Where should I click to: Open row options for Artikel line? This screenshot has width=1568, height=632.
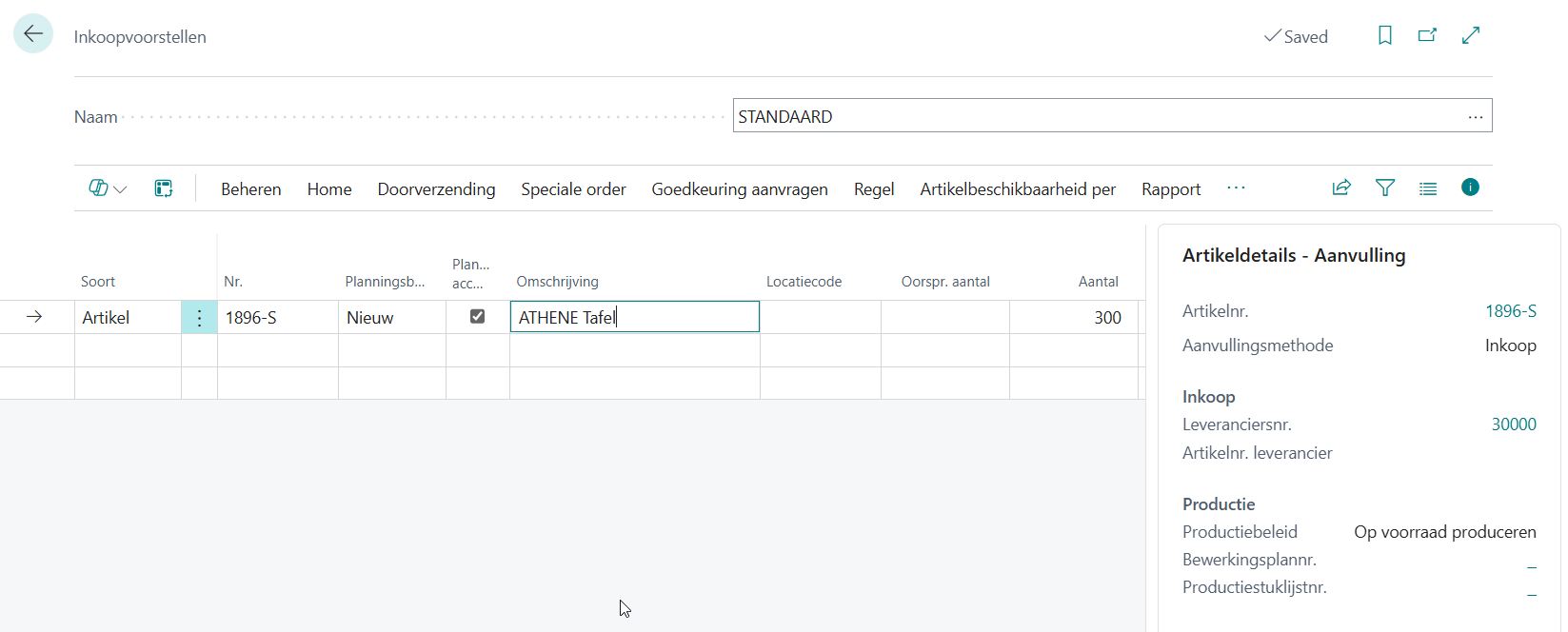tap(199, 318)
